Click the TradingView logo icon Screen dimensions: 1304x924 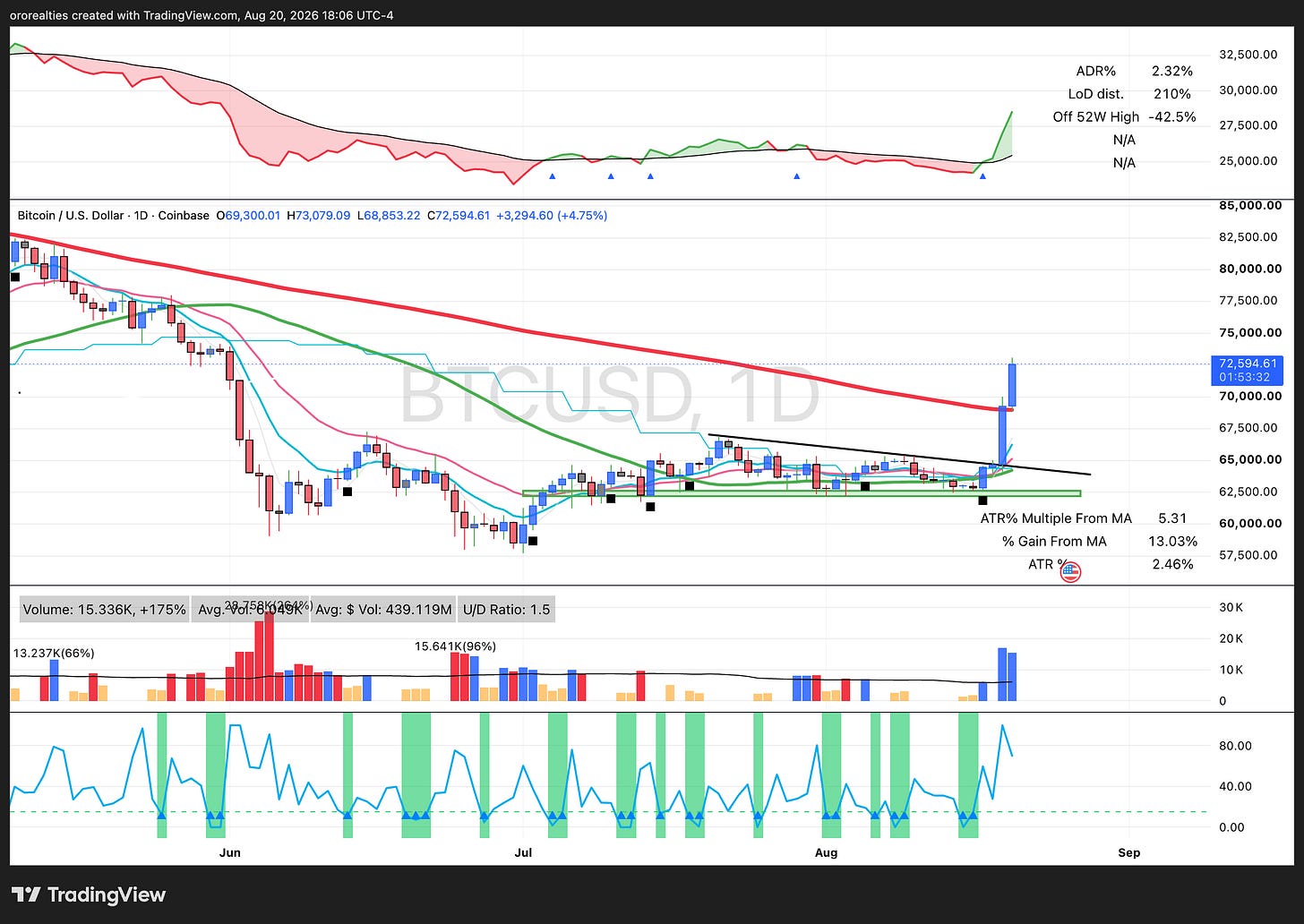point(26,894)
